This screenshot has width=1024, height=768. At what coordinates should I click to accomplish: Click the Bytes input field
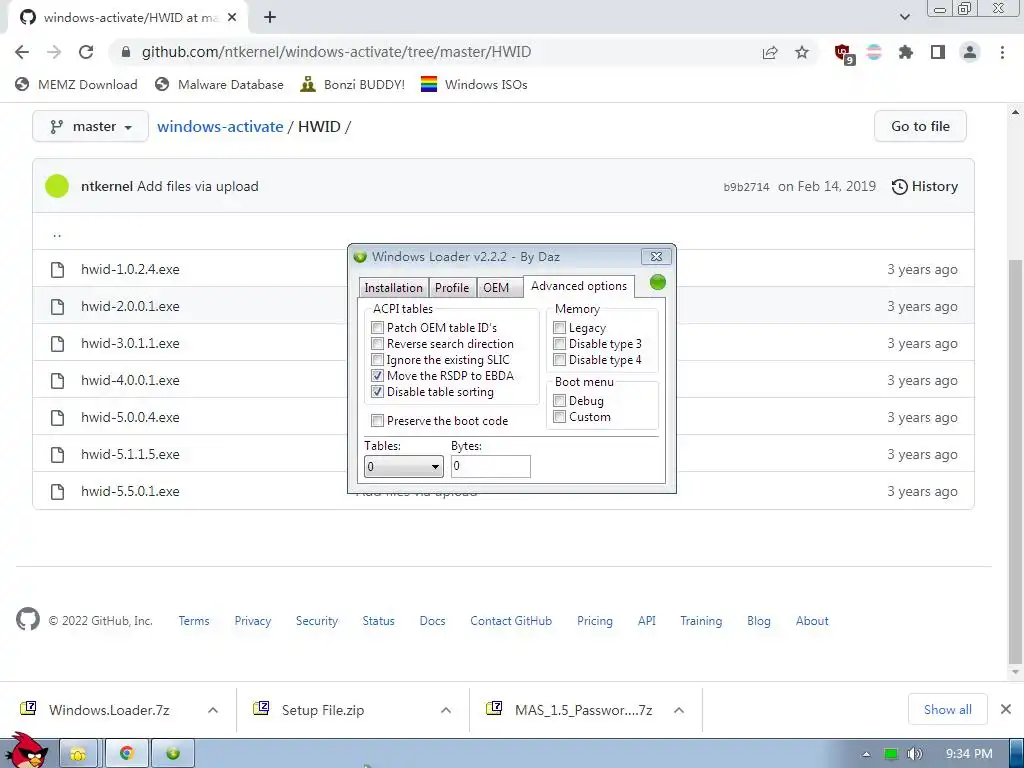point(490,466)
